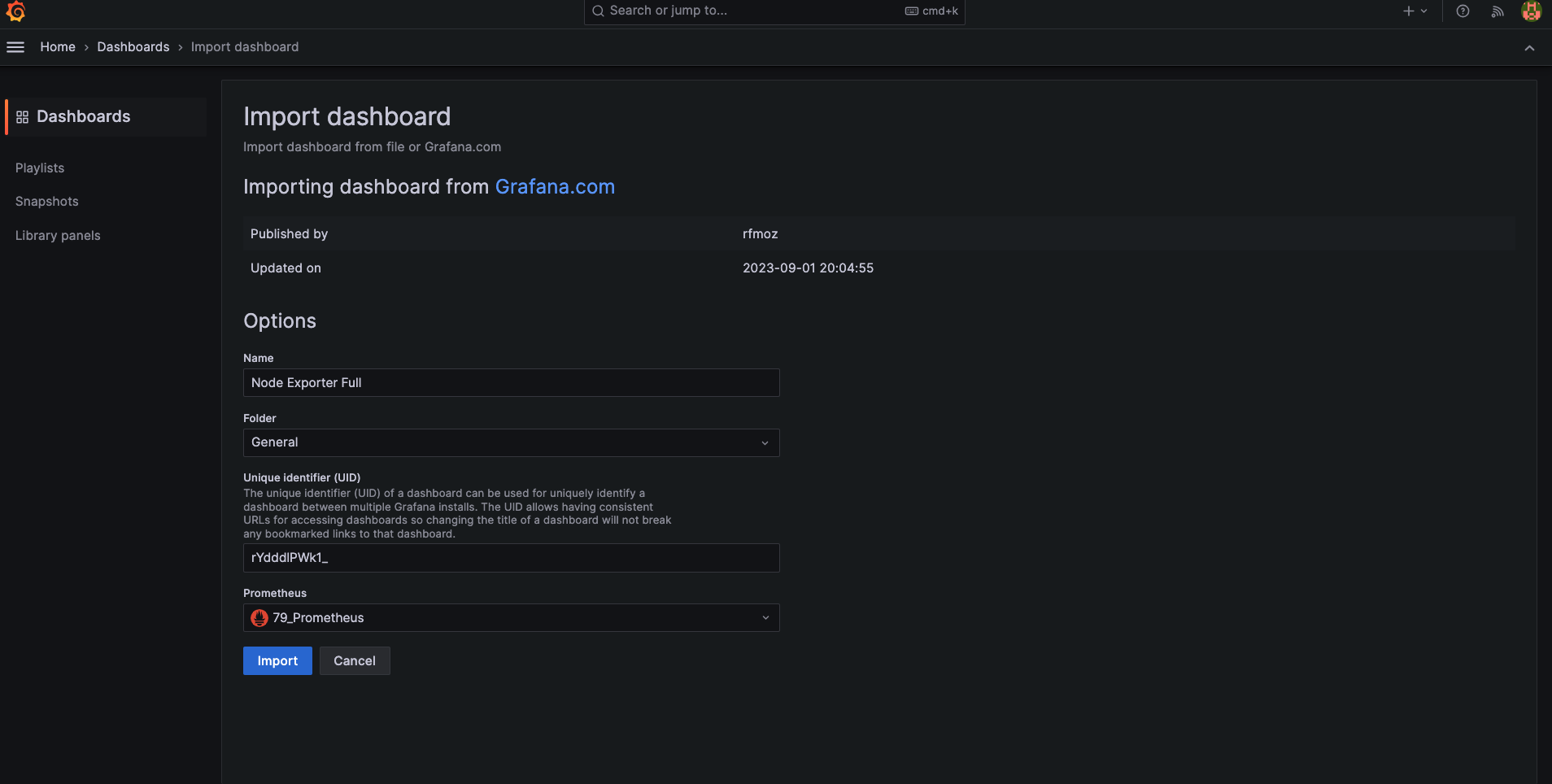Click the publisher name rfmoz
This screenshot has width=1552, height=784.
tap(761, 234)
